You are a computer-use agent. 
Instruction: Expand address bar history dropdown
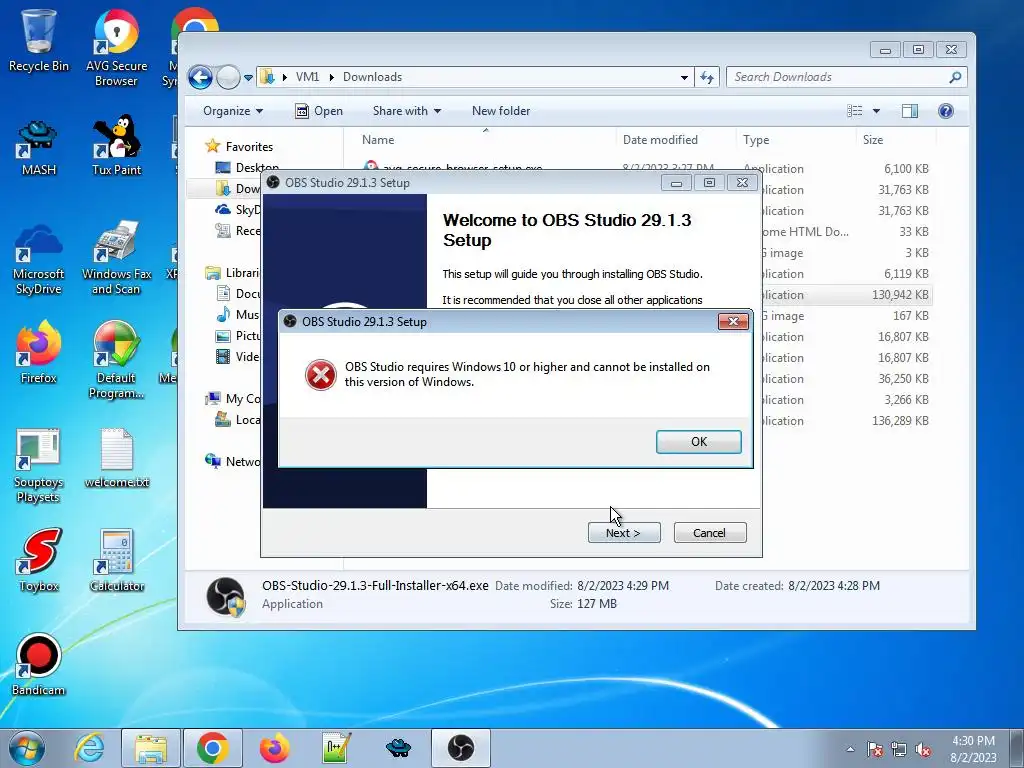pyautogui.click(x=684, y=77)
